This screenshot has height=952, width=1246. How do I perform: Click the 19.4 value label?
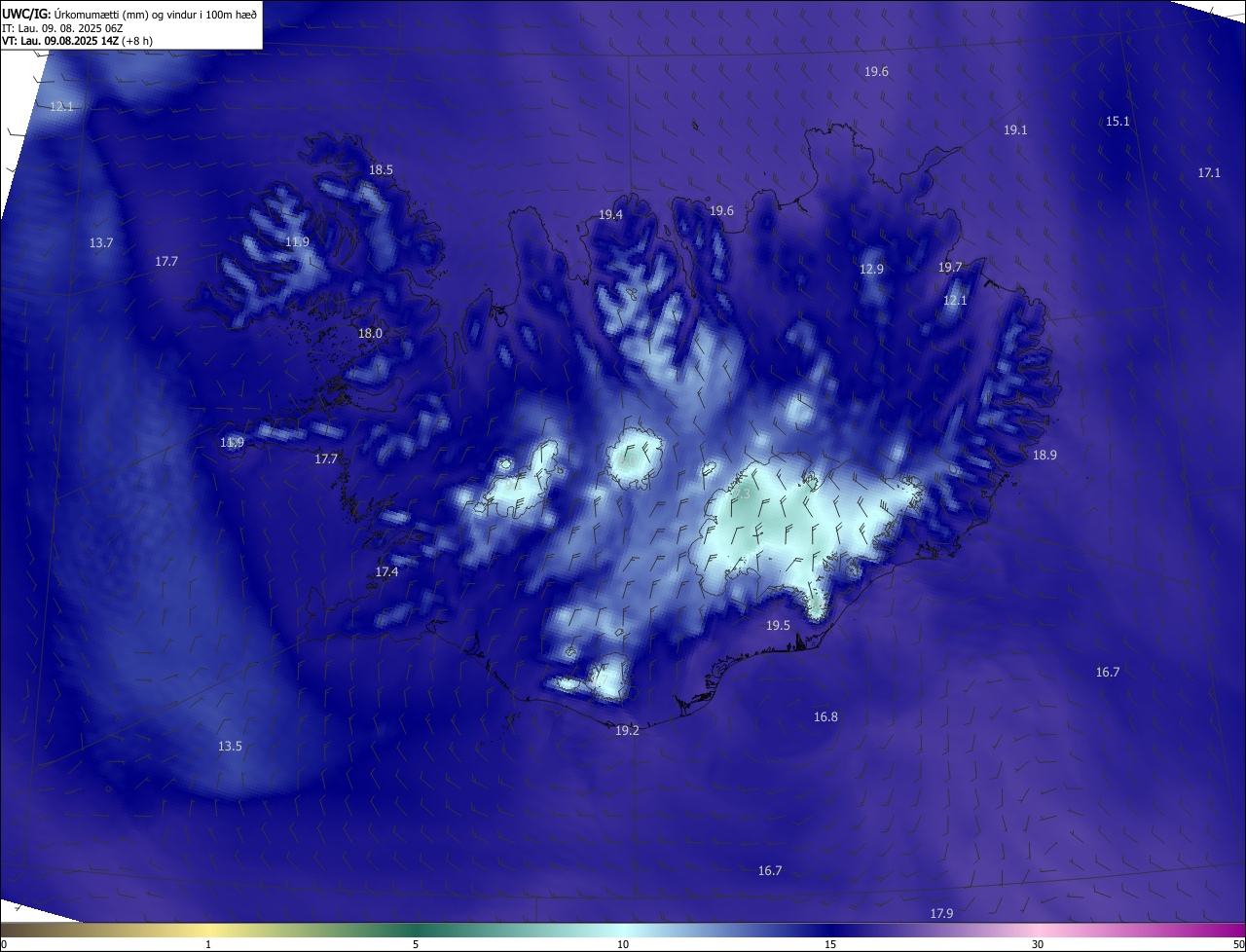click(x=610, y=214)
